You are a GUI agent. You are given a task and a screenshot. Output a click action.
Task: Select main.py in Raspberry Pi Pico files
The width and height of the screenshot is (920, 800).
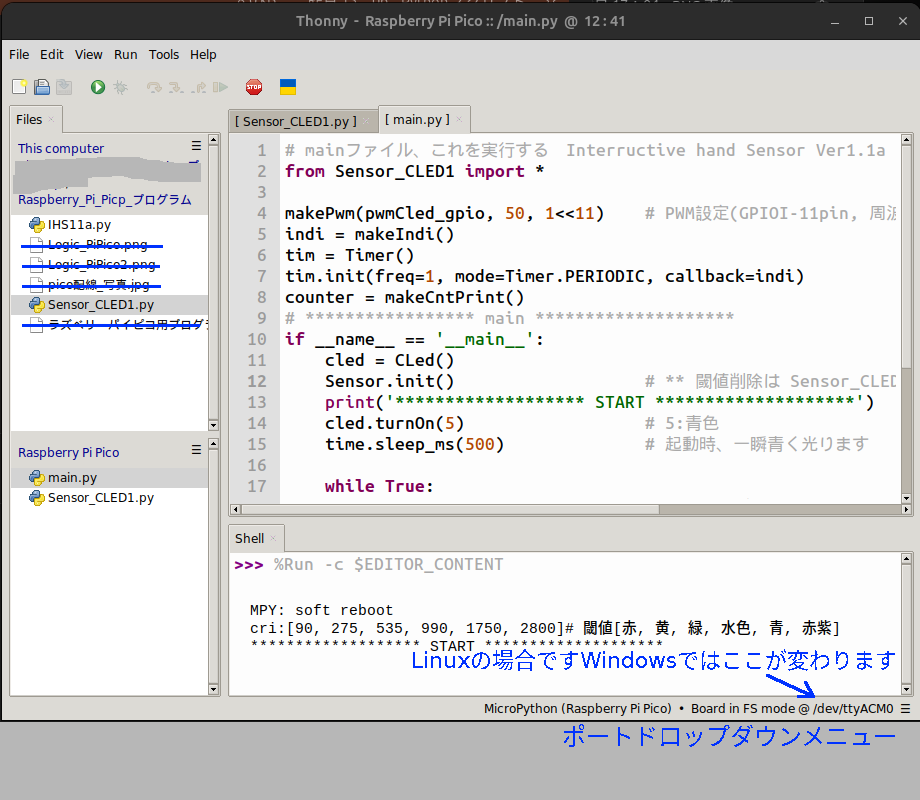coord(72,477)
